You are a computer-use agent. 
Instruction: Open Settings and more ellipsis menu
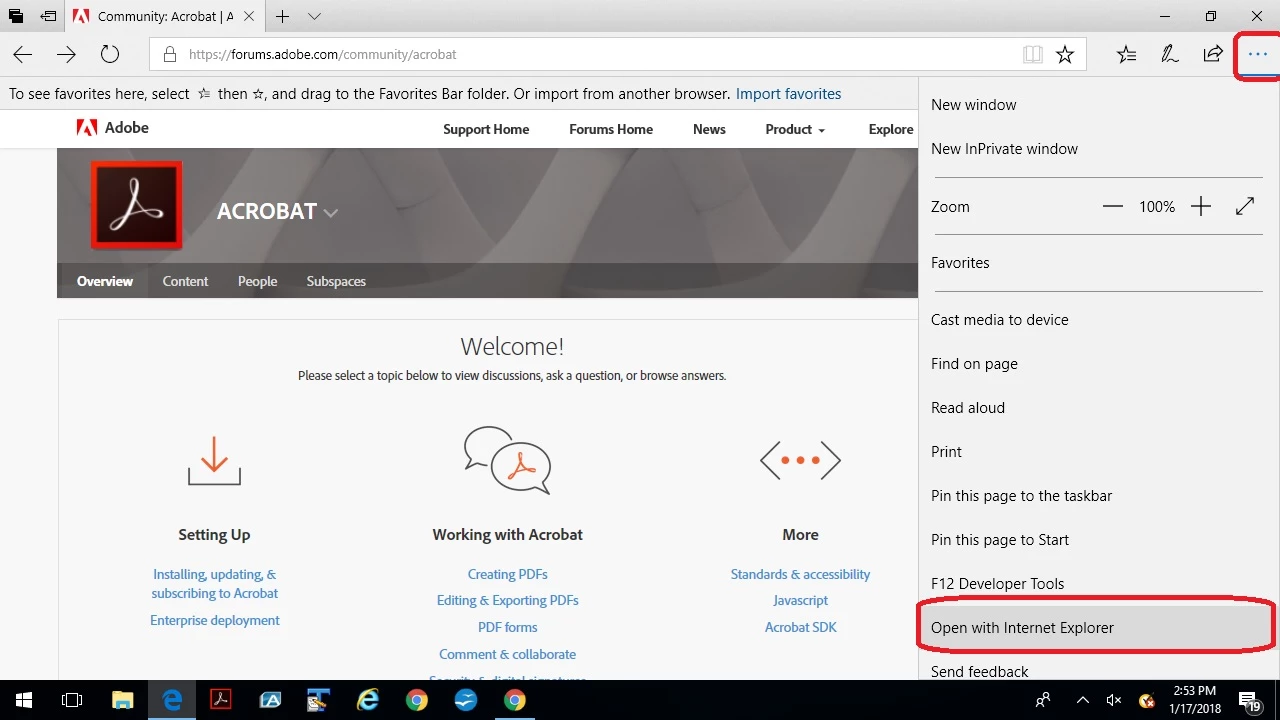tap(1257, 55)
